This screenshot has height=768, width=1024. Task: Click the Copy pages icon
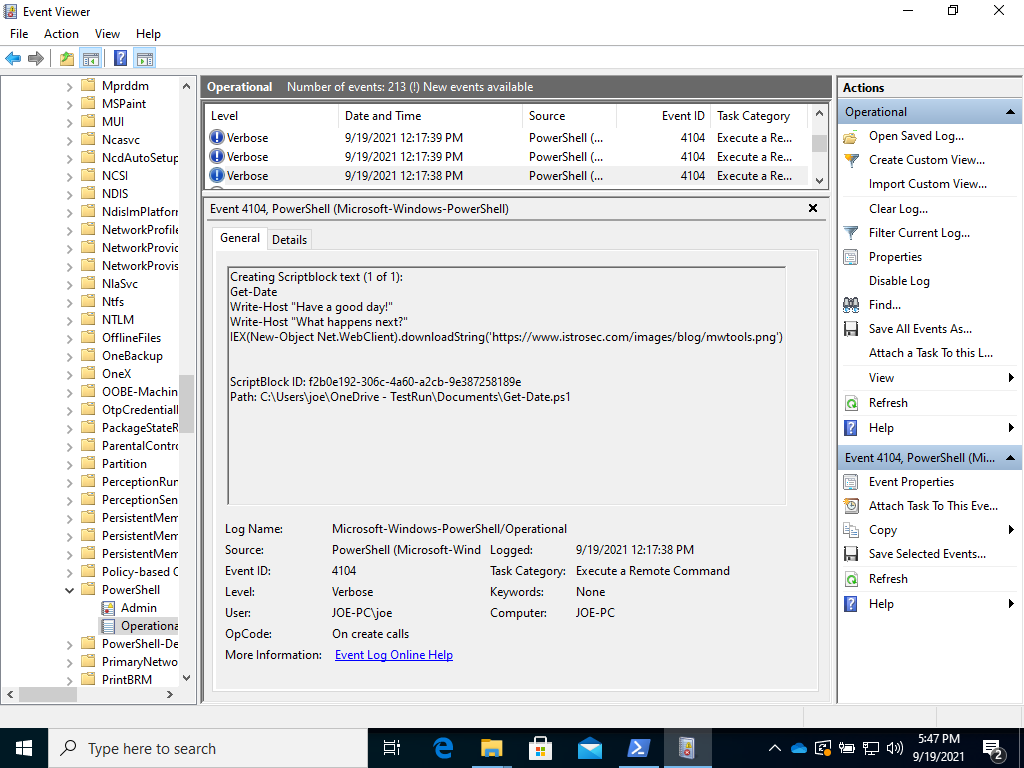click(850, 530)
